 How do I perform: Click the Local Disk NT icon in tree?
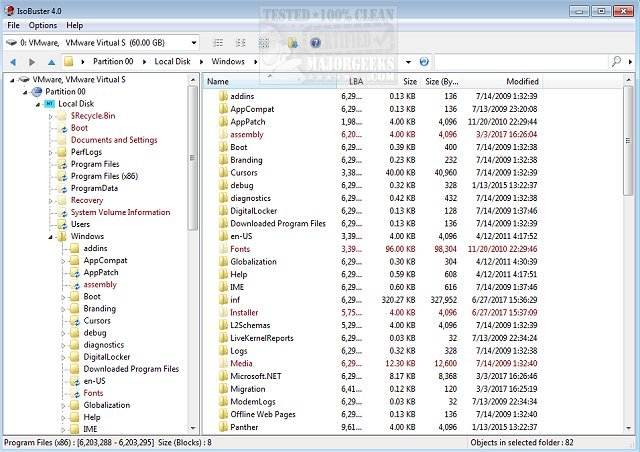coord(49,104)
